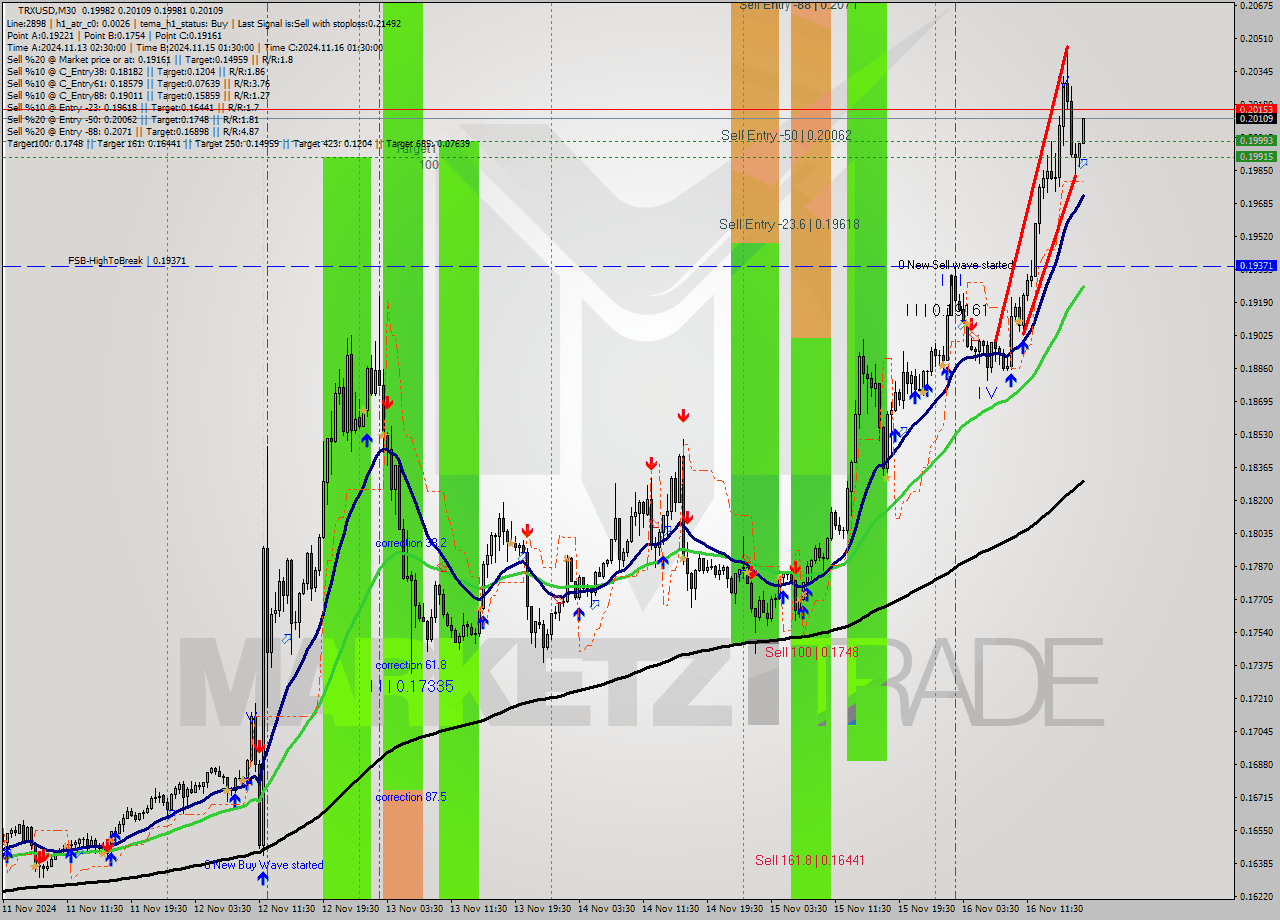Select the Time A:2024.11.13 02:30:00 info line

[x=194, y=47]
